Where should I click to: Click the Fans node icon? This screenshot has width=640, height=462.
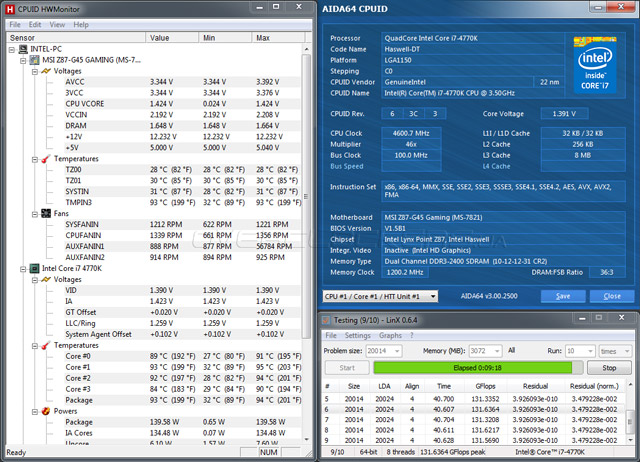point(46,213)
